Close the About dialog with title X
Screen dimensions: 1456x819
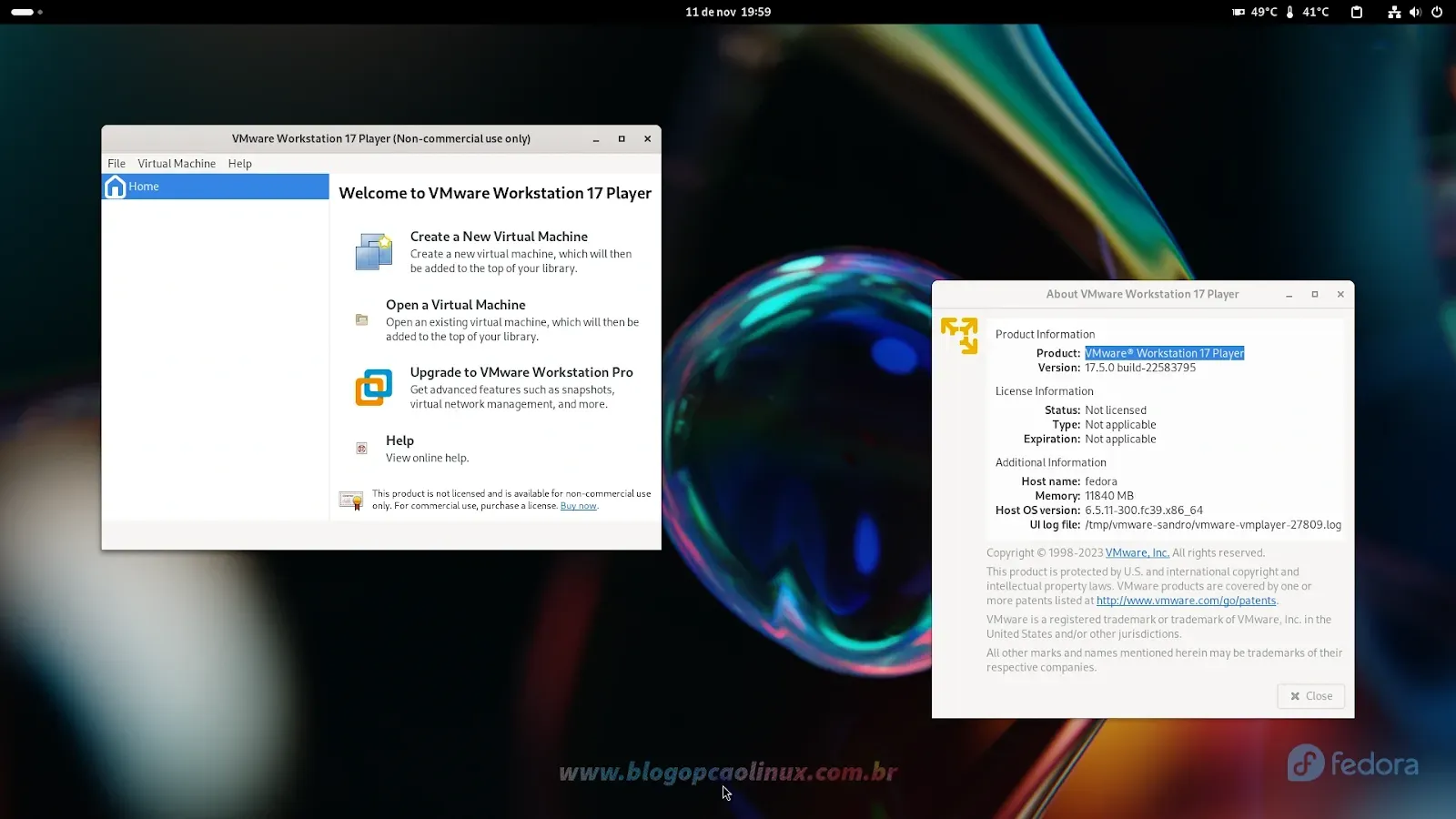click(x=1340, y=295)
